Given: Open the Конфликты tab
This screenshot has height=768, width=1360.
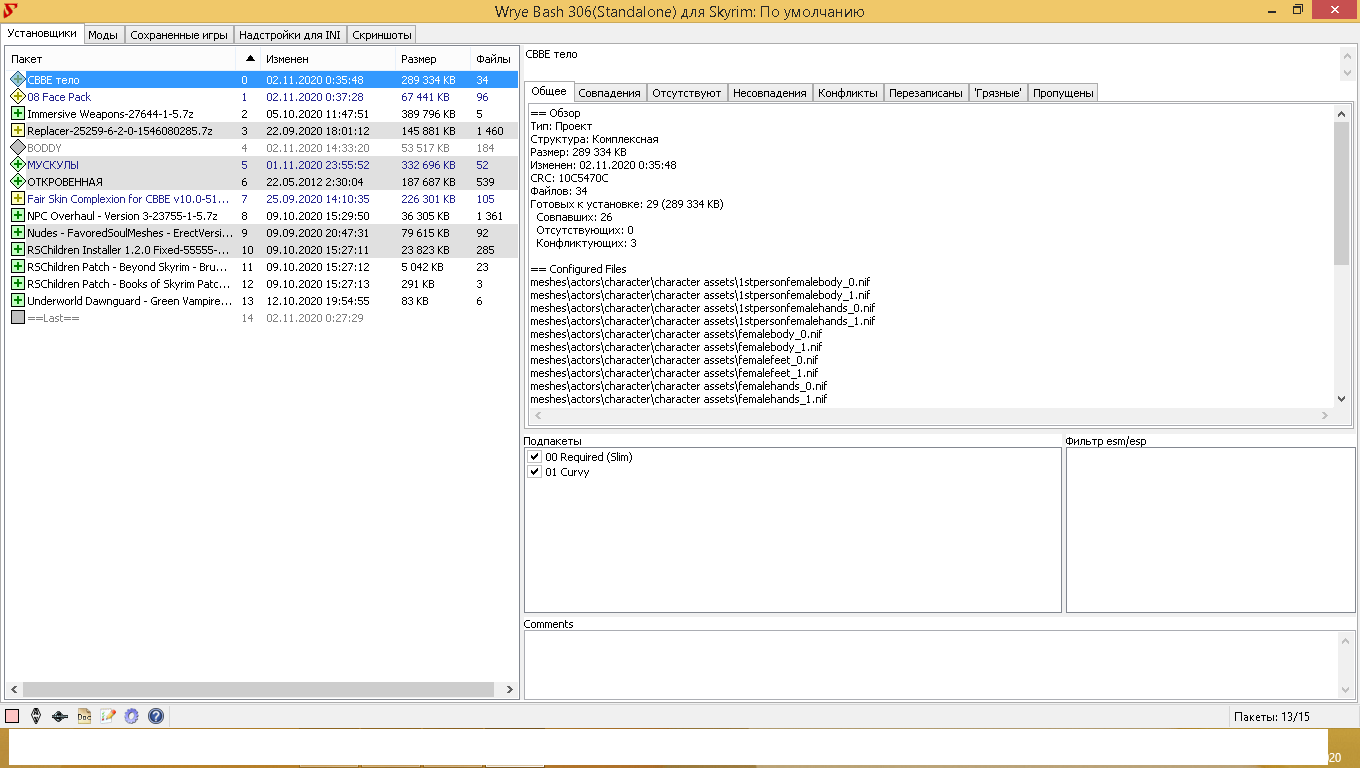Looking at the screenshot, I should pos(847,93).
